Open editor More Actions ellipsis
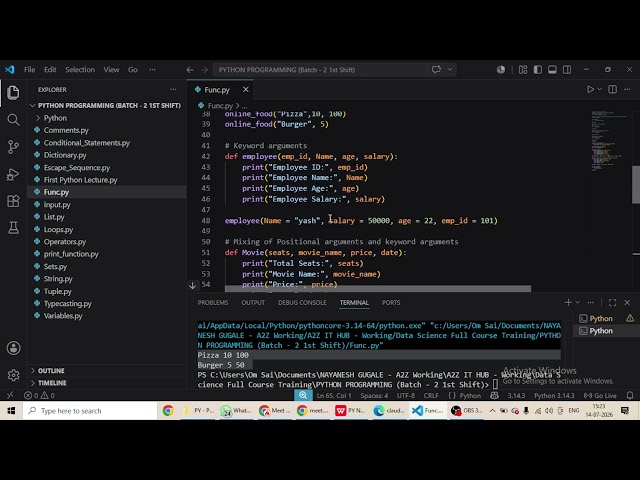Image resolution: width=640 pixels, height=480 pixels. [x=627, y=89]
